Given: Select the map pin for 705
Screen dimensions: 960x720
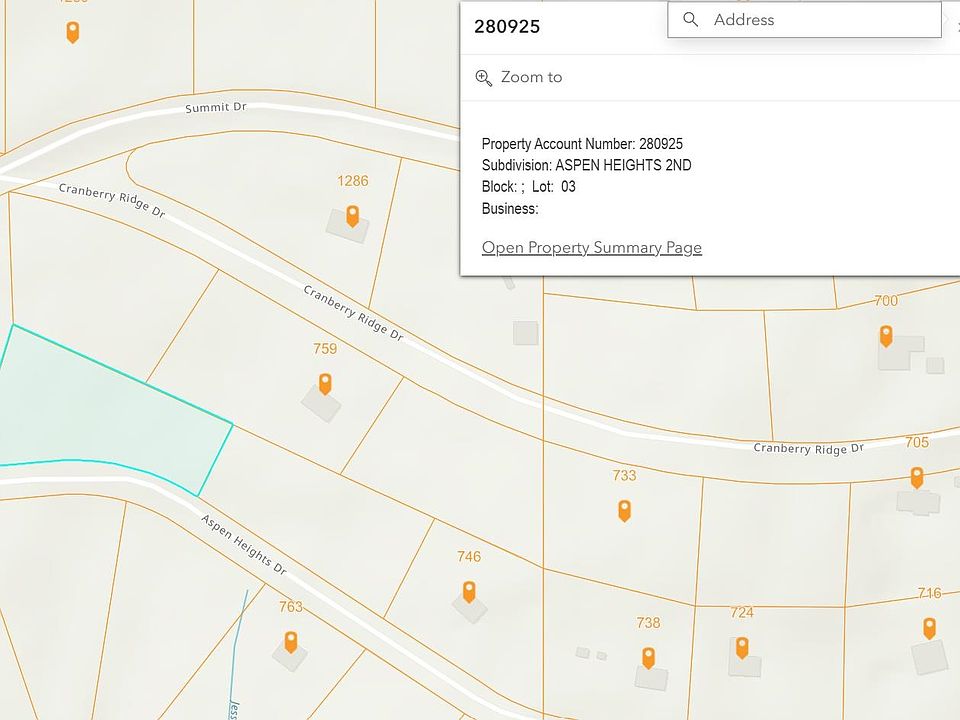Looking at the screenshot, I should (x=917, y=477).
